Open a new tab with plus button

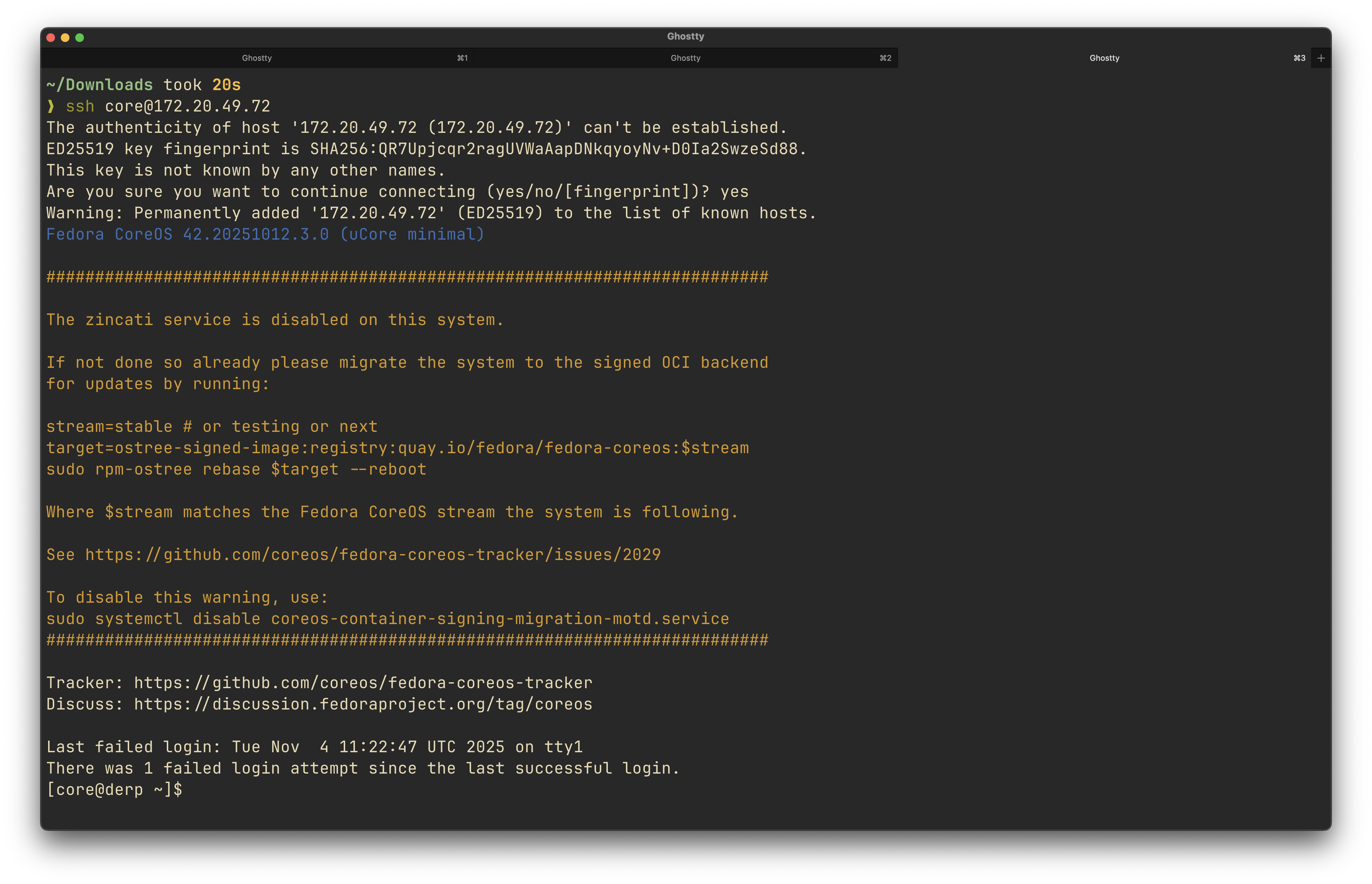pyautogui.click(x=1321, y=58)
